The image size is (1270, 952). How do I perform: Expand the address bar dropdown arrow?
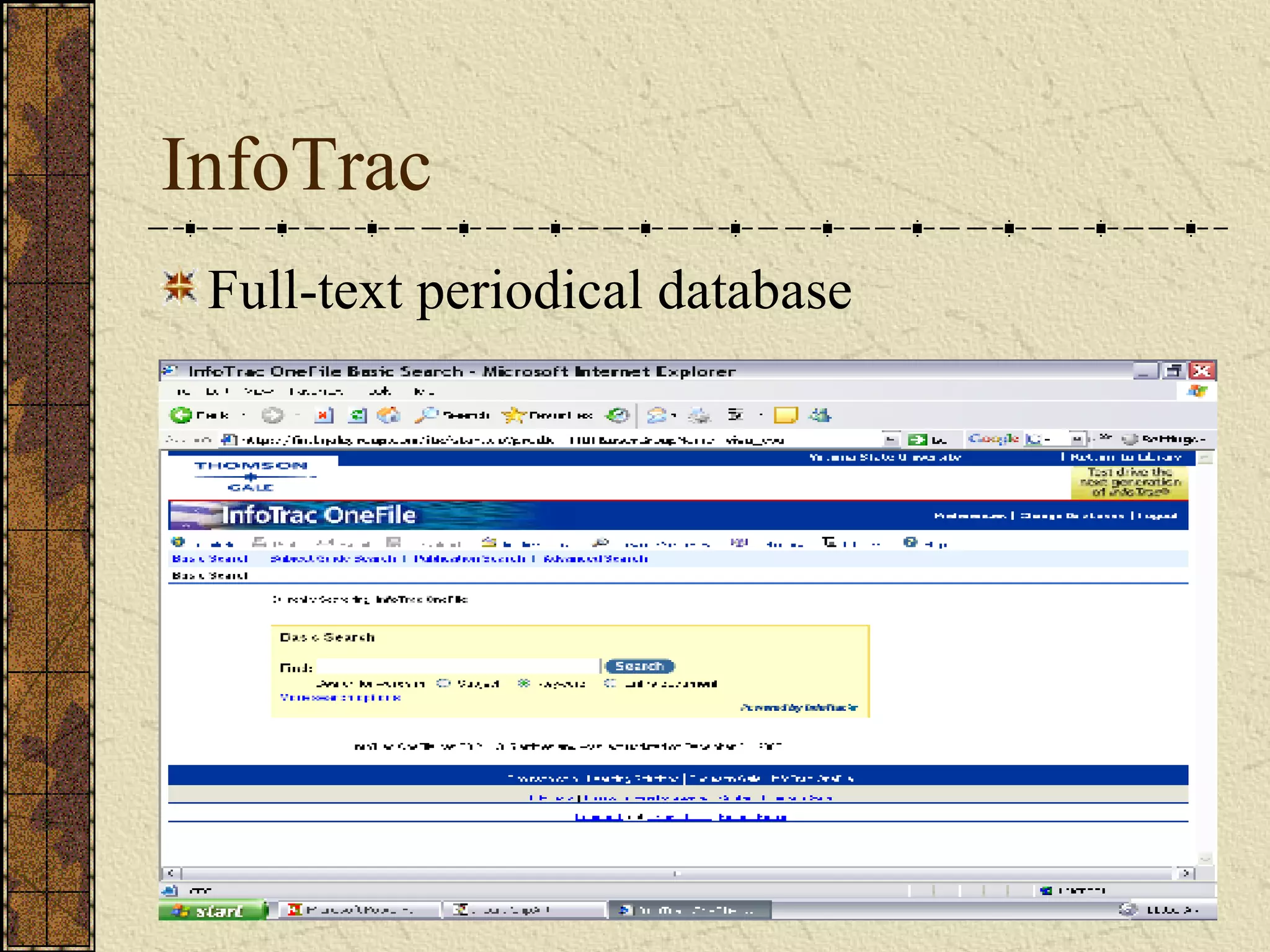pos(891,439)
